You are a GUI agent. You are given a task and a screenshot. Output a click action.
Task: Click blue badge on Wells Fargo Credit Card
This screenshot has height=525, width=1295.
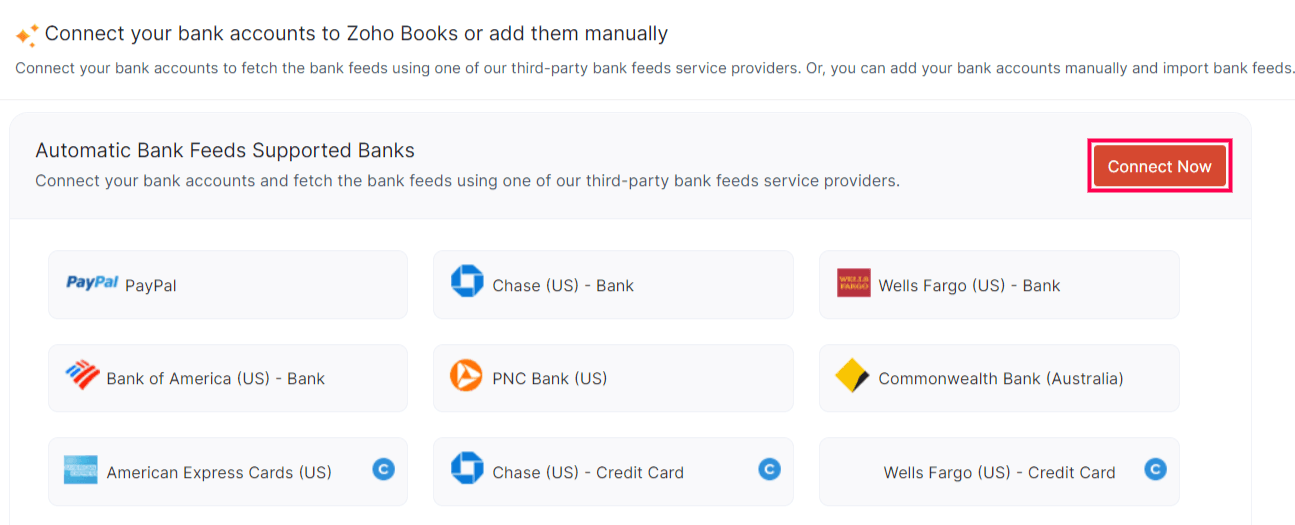point(1155,469)
